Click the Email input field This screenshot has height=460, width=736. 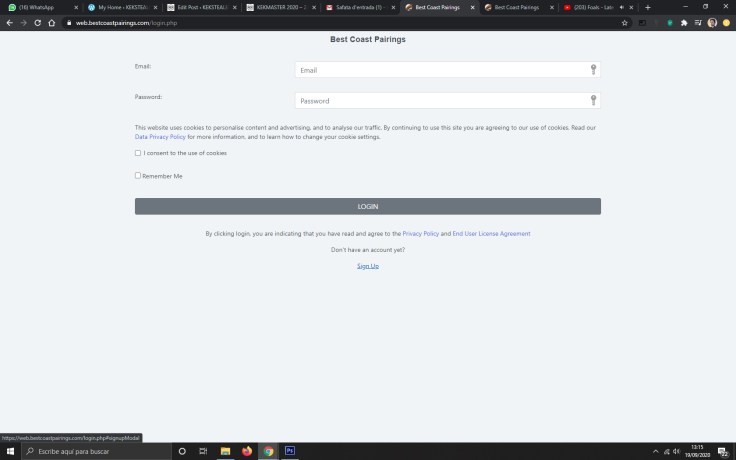click(x=440, y=70)
